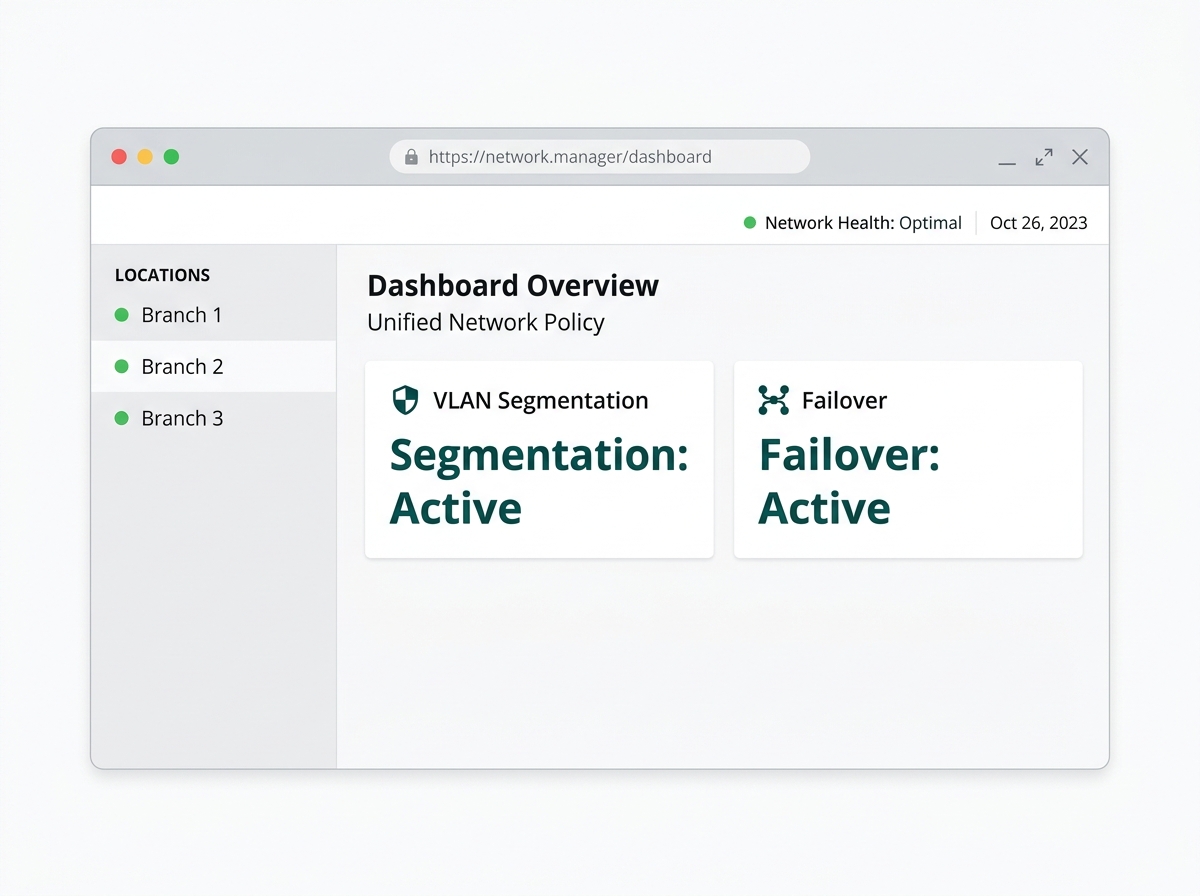The height and width of the screenshot is (896, 1200).
Task: Click the yellow minimize traffic-light button
Action: (145, 157)
